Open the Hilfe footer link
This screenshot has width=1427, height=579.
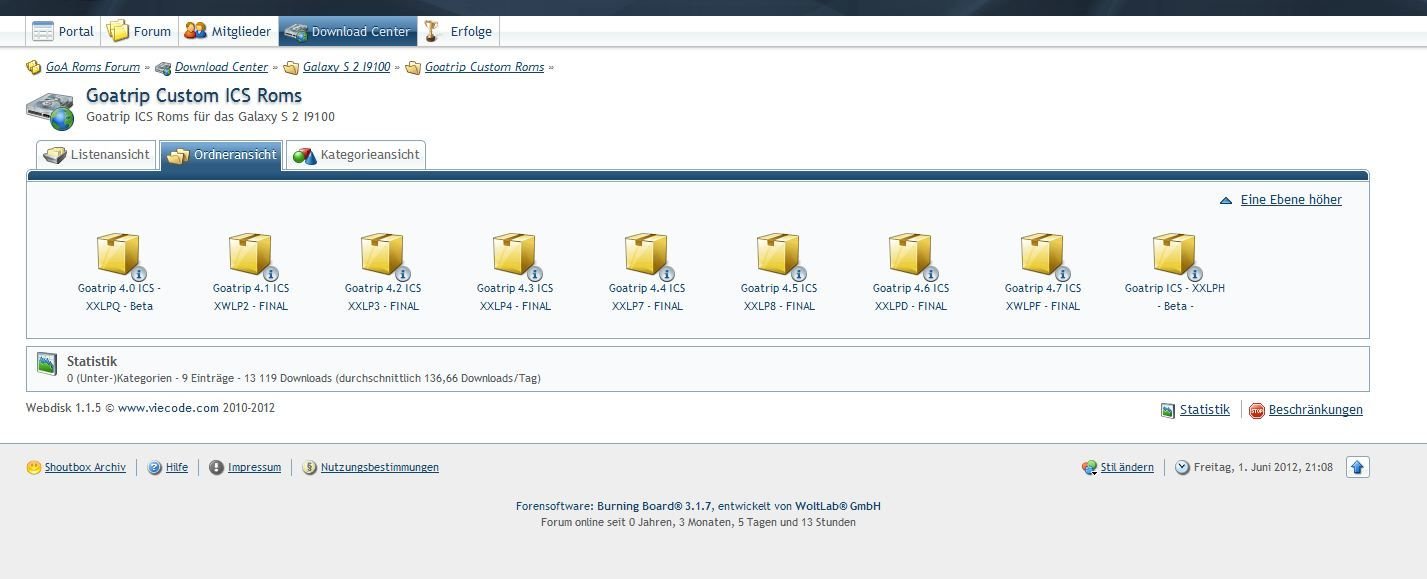(x=177, y=467)
